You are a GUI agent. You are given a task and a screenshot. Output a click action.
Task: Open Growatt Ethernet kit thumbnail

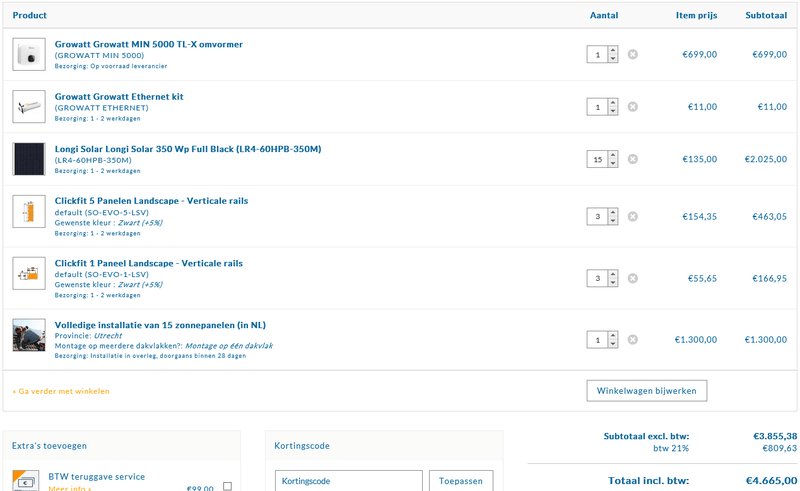pos(29,107)
